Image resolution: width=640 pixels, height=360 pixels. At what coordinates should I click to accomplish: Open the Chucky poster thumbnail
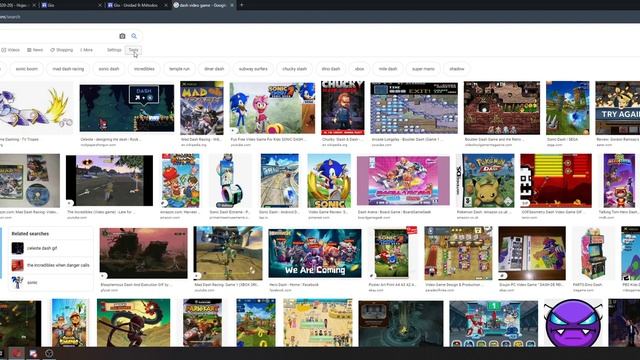point(342,108)
